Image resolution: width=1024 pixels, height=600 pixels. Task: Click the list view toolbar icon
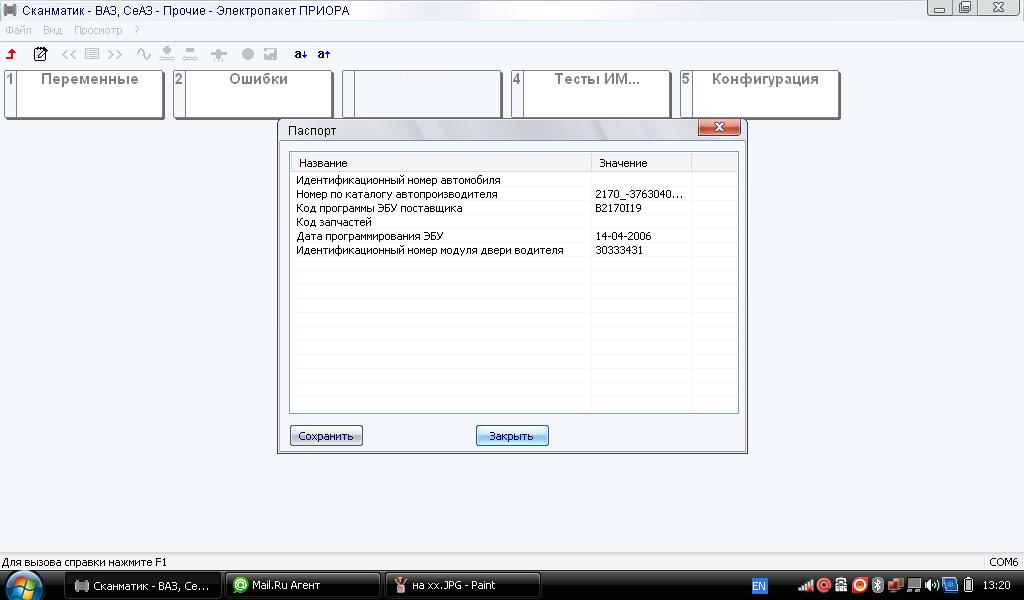pyautogui.click(x=92, y=54)
